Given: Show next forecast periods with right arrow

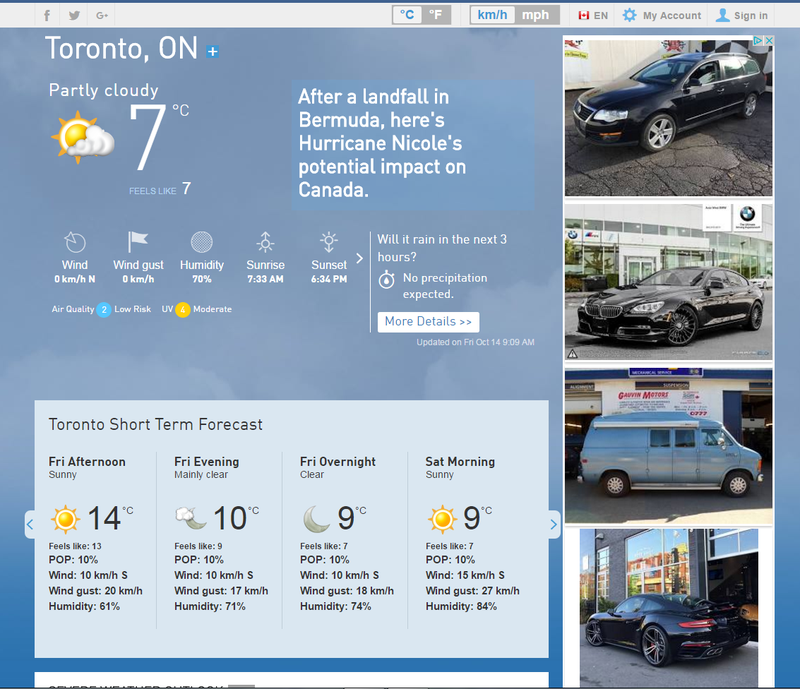Looking at the screenshot, I should pyautogui.click(x=554, y=525).
